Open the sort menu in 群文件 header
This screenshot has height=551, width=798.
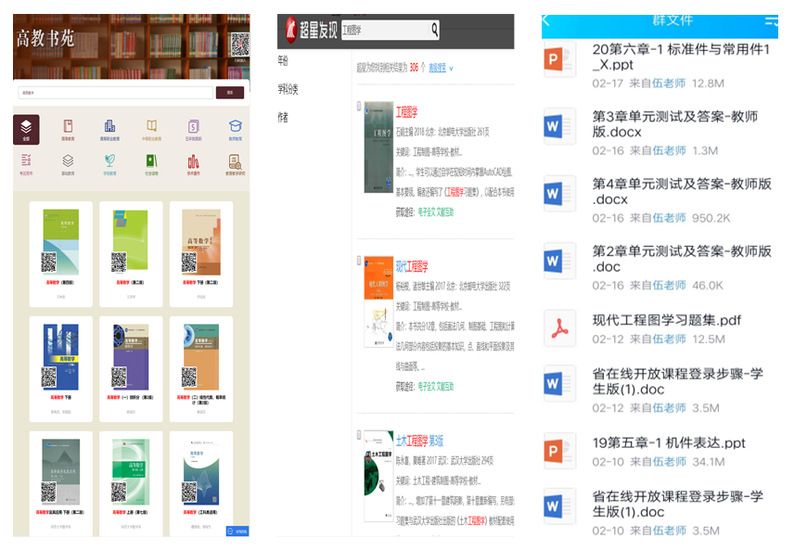pyautogui.click(x=771, y=19)
